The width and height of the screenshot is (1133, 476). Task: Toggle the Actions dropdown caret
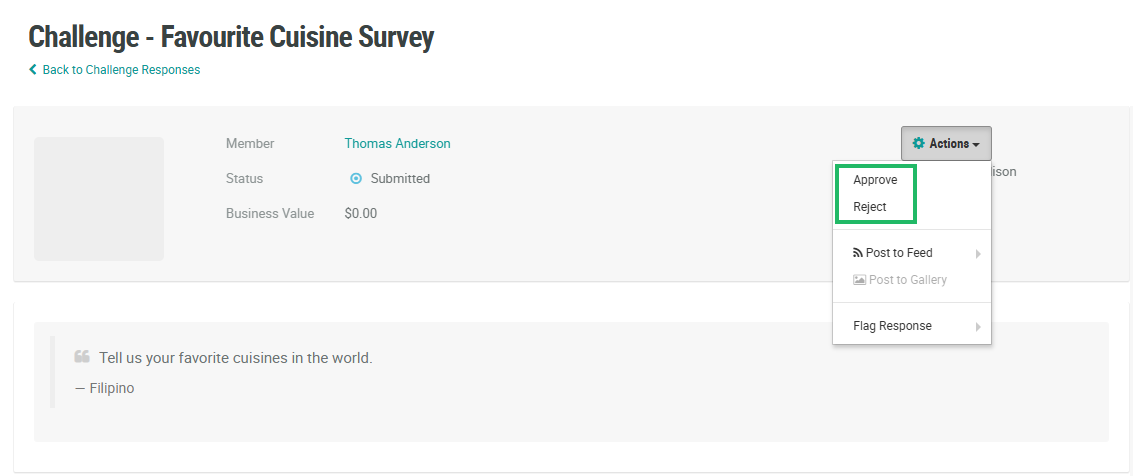pyautogui.click(x=976, y=145)
